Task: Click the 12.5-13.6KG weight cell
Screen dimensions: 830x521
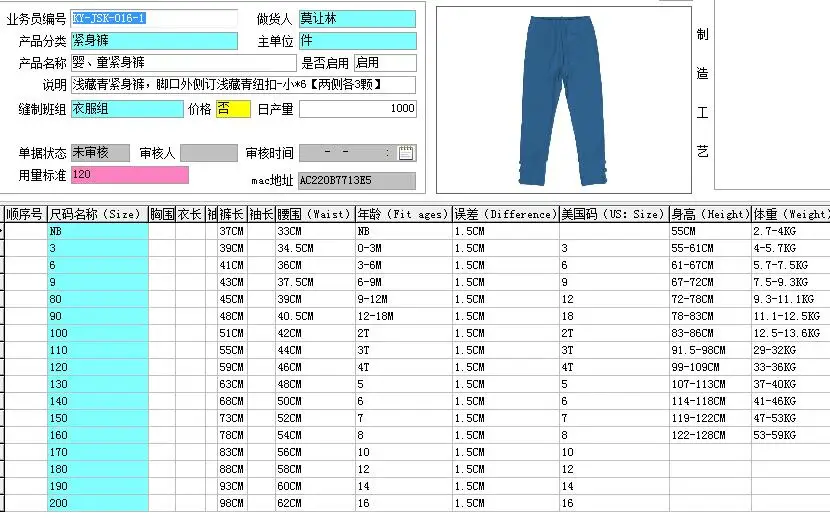Action: click(x=791, y=333)
